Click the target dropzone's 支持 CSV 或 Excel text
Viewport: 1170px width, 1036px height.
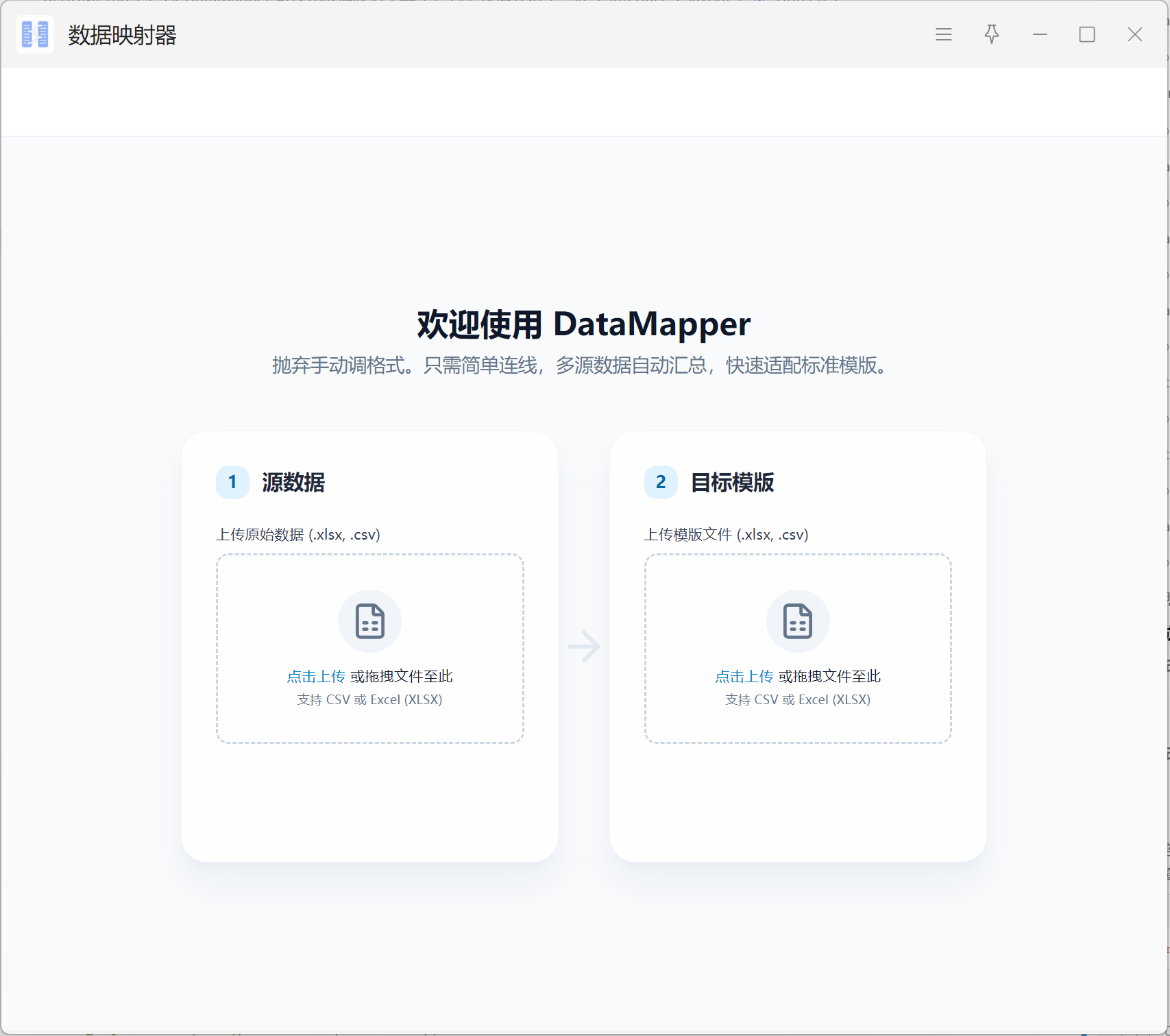coord(797,700)
